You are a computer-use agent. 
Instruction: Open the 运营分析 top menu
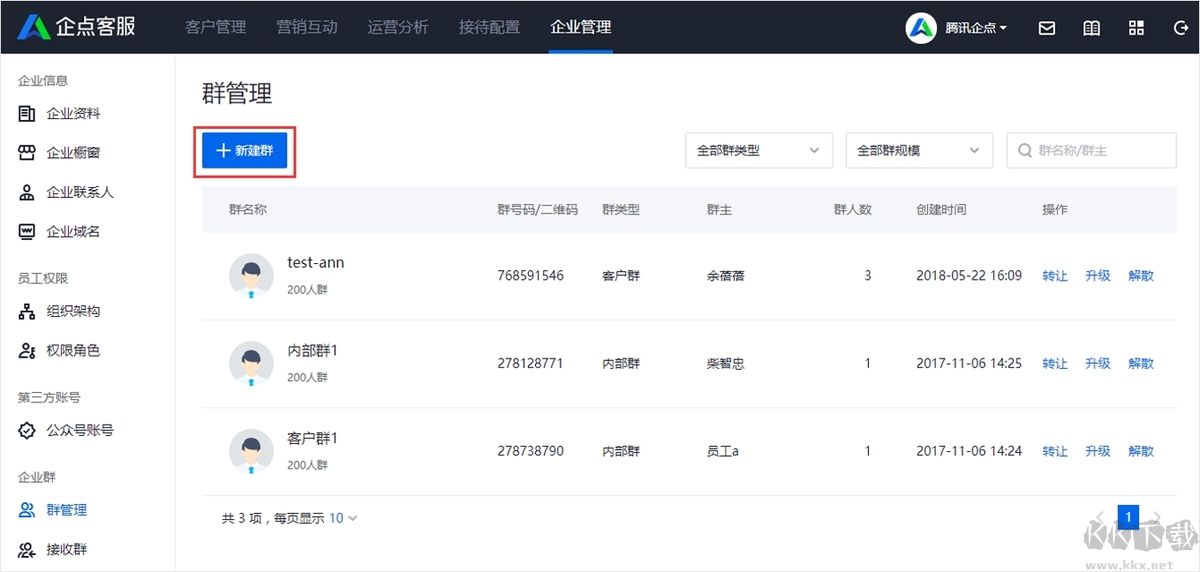[x=397, y=27]
